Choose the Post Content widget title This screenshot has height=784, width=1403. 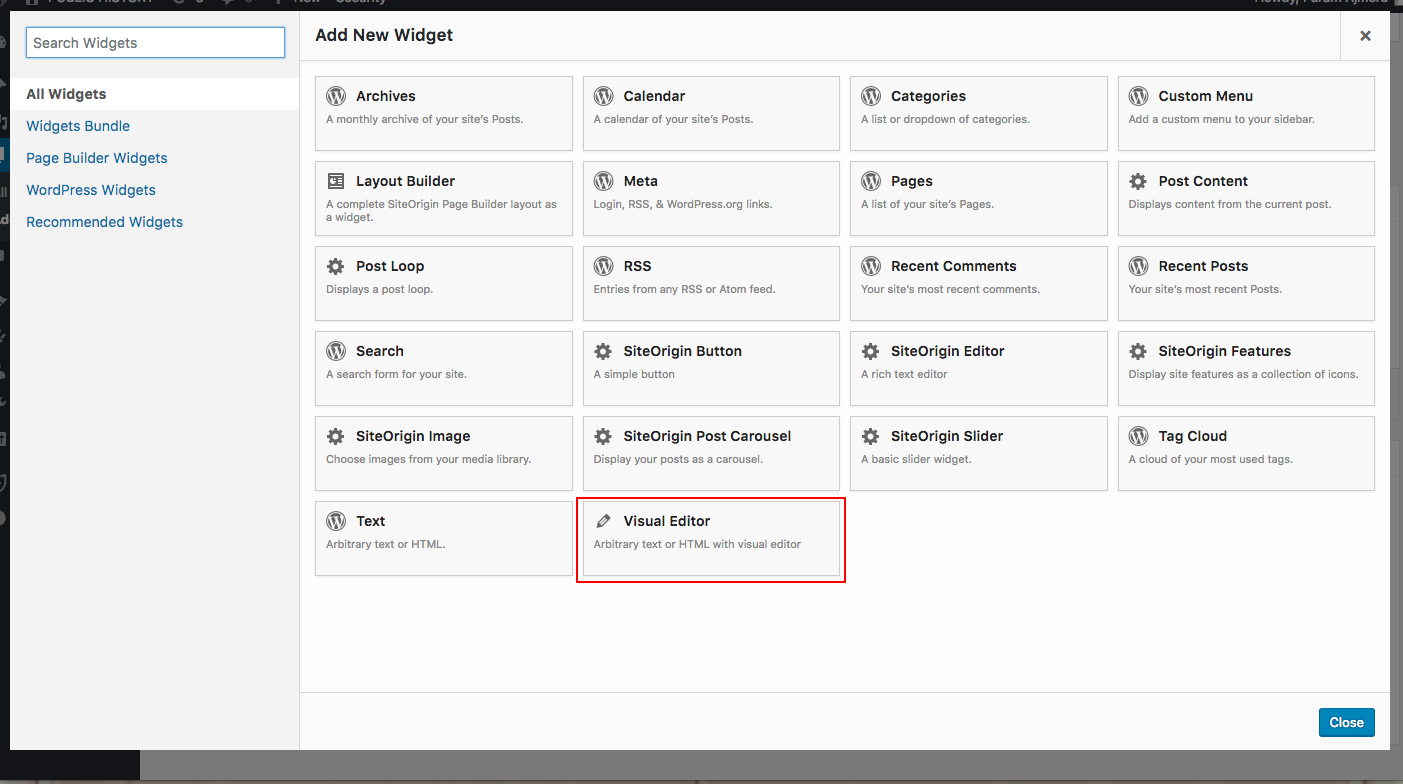click(x=1203, y=181)
